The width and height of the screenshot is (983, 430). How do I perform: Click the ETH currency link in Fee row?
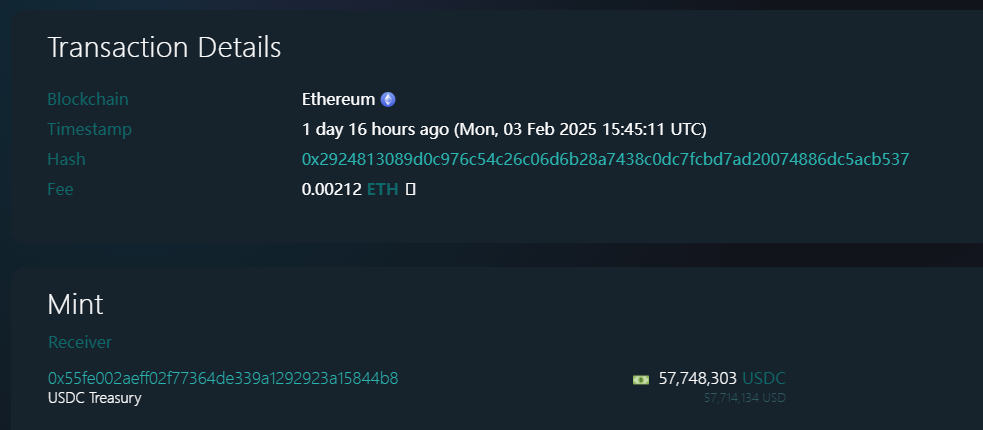coord(382,189)
